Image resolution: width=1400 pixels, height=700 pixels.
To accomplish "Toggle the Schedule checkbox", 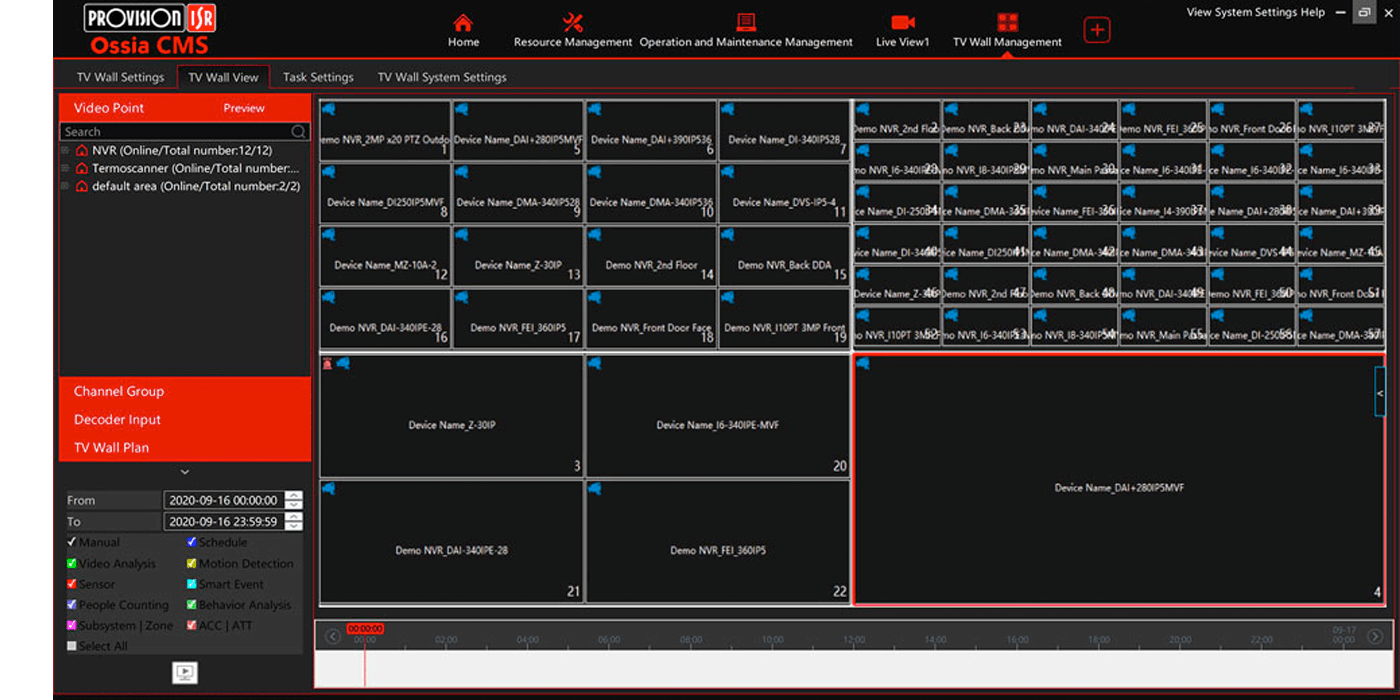I will click(192, 542).
